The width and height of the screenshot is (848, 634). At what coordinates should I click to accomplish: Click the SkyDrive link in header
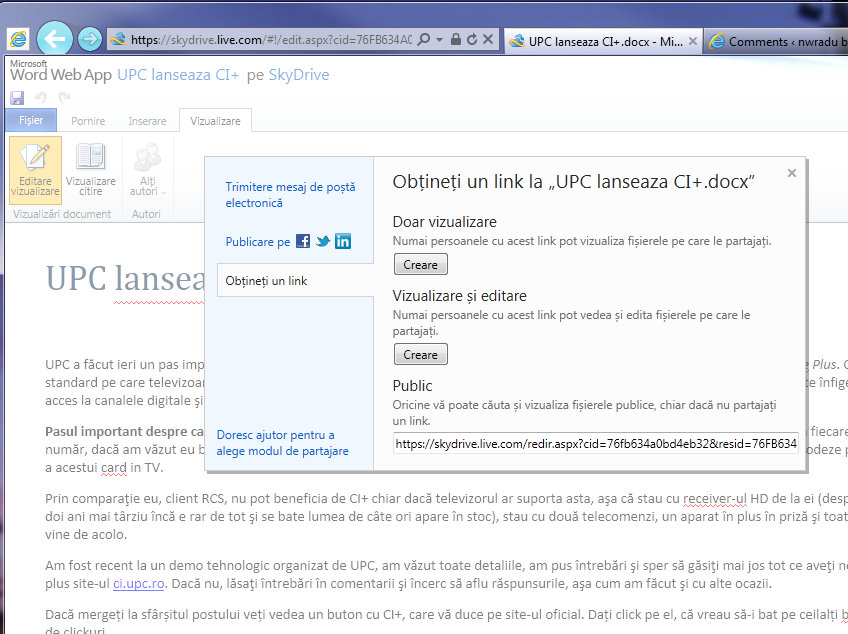299,75
